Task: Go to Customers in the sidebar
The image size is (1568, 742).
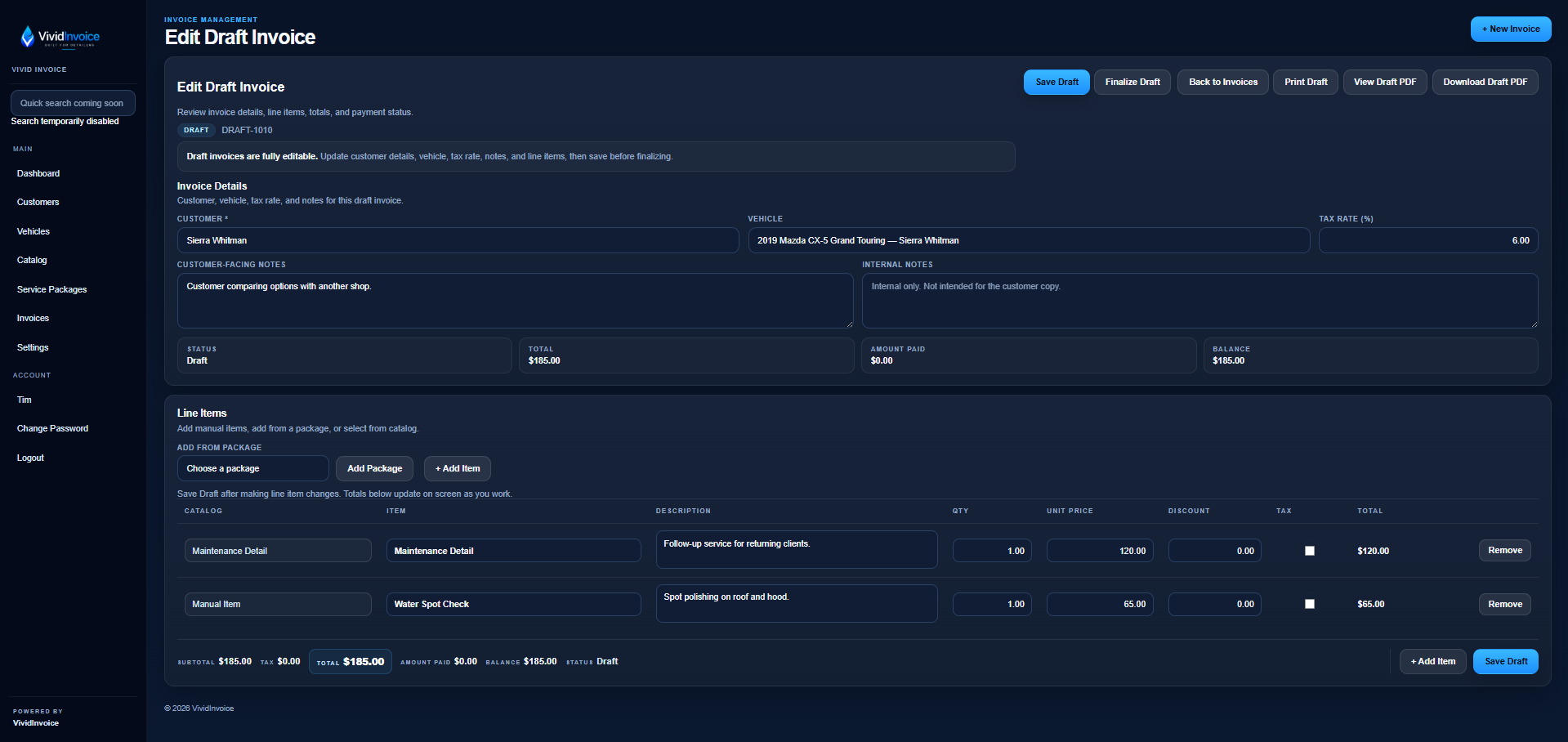Action: pyautogui.click(x=38, y=202)
